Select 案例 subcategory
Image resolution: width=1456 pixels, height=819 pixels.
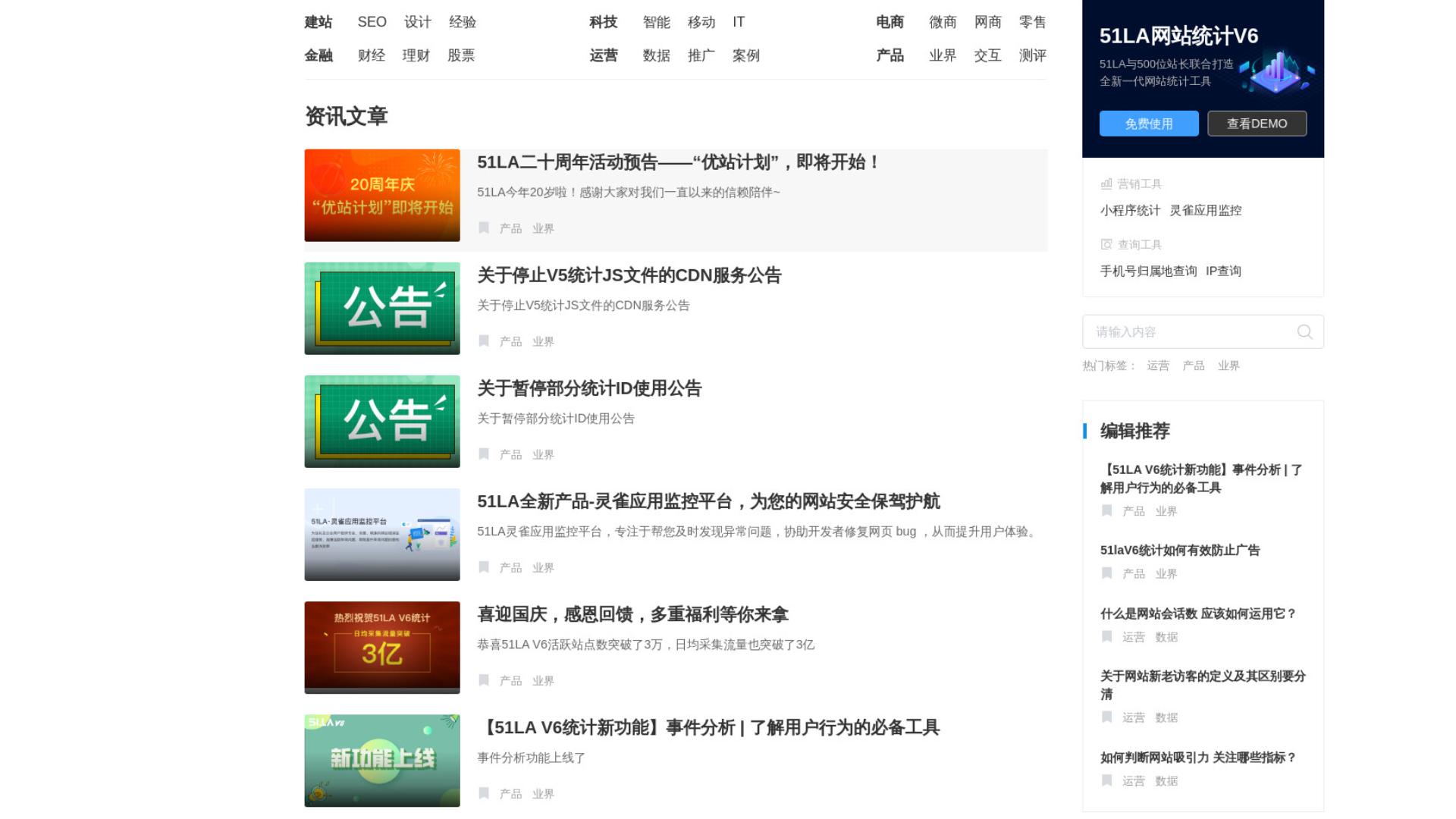746,55
